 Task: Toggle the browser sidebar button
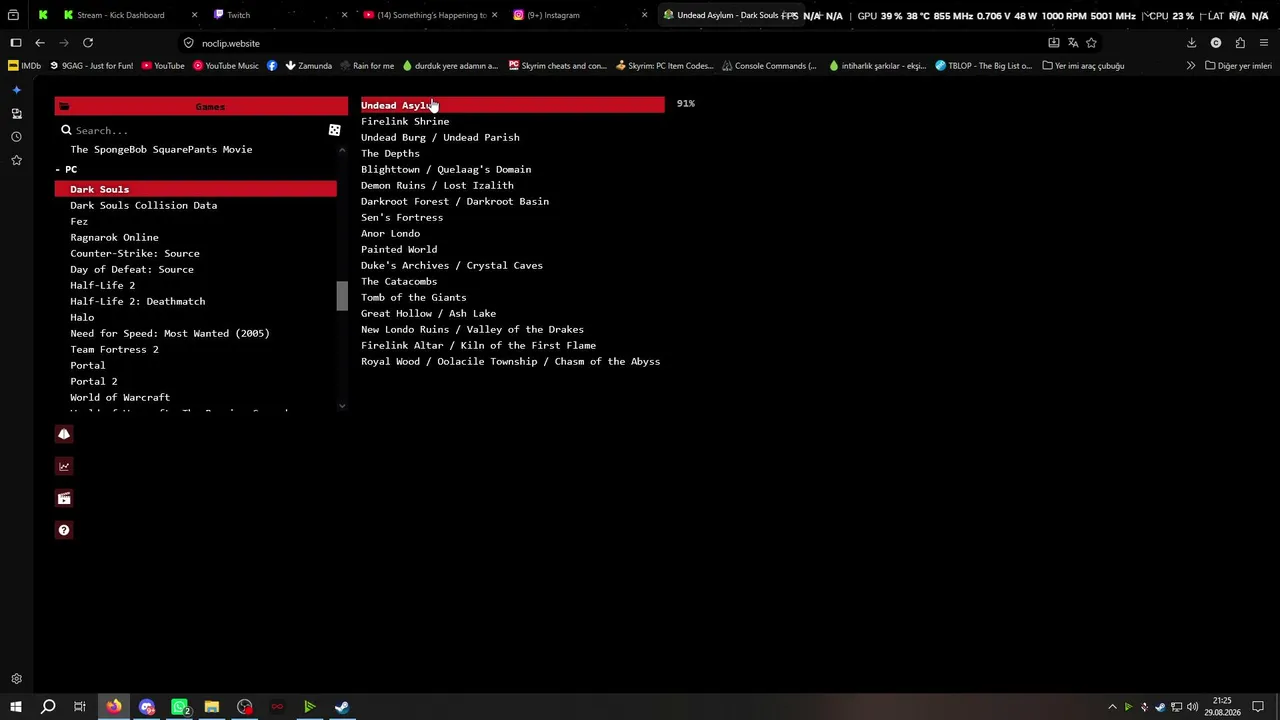click(x=16, y=43)
